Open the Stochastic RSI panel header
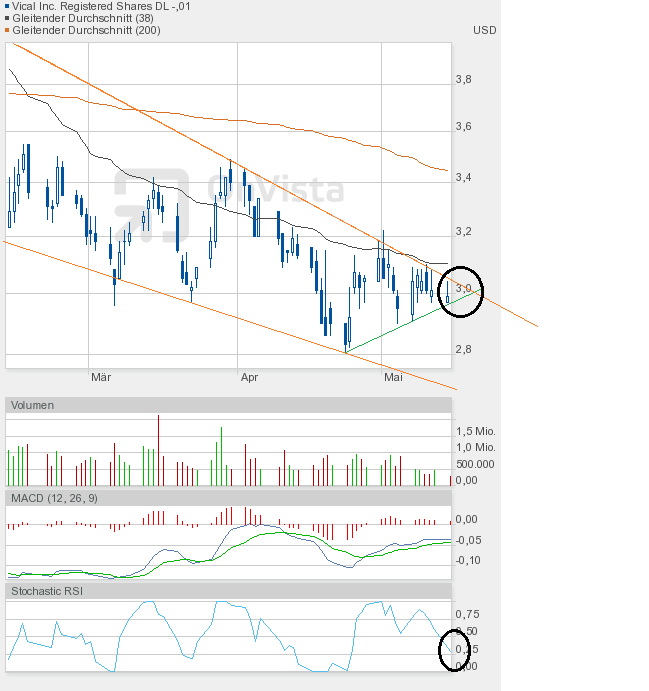Screen dimensions: 649x691 [x=47, y=591]
